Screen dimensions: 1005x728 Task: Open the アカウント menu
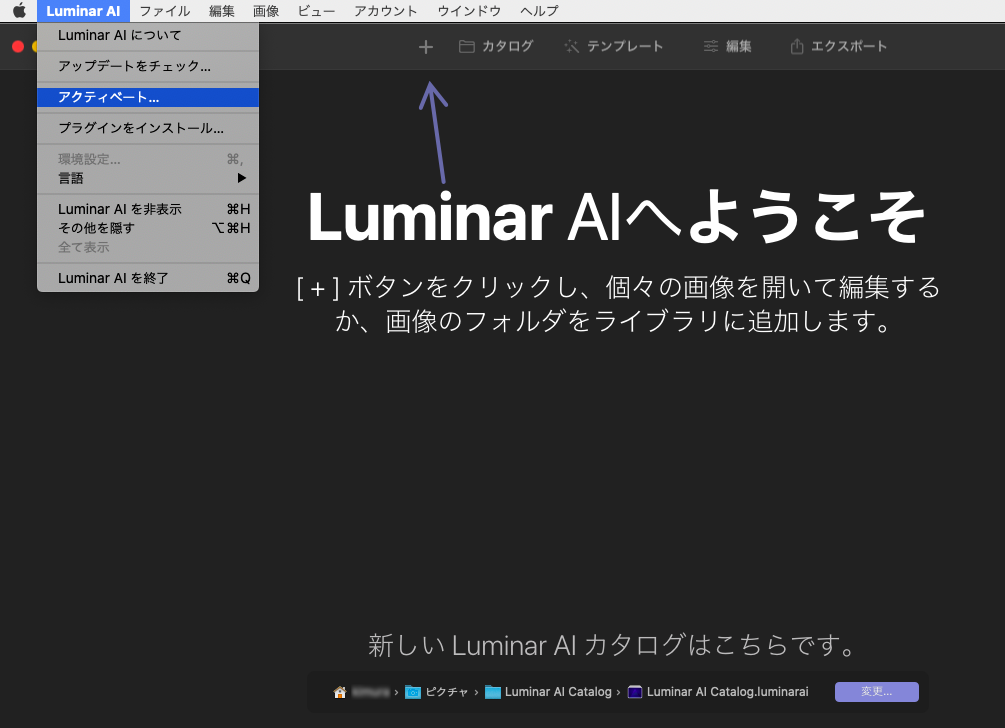[385, 11]
